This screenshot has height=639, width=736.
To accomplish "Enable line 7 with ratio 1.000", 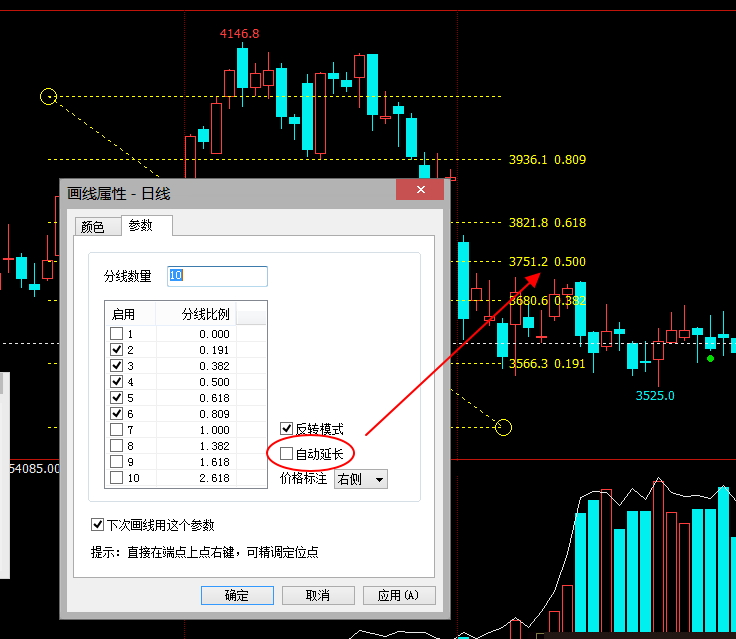I will [x=117, y=430].
